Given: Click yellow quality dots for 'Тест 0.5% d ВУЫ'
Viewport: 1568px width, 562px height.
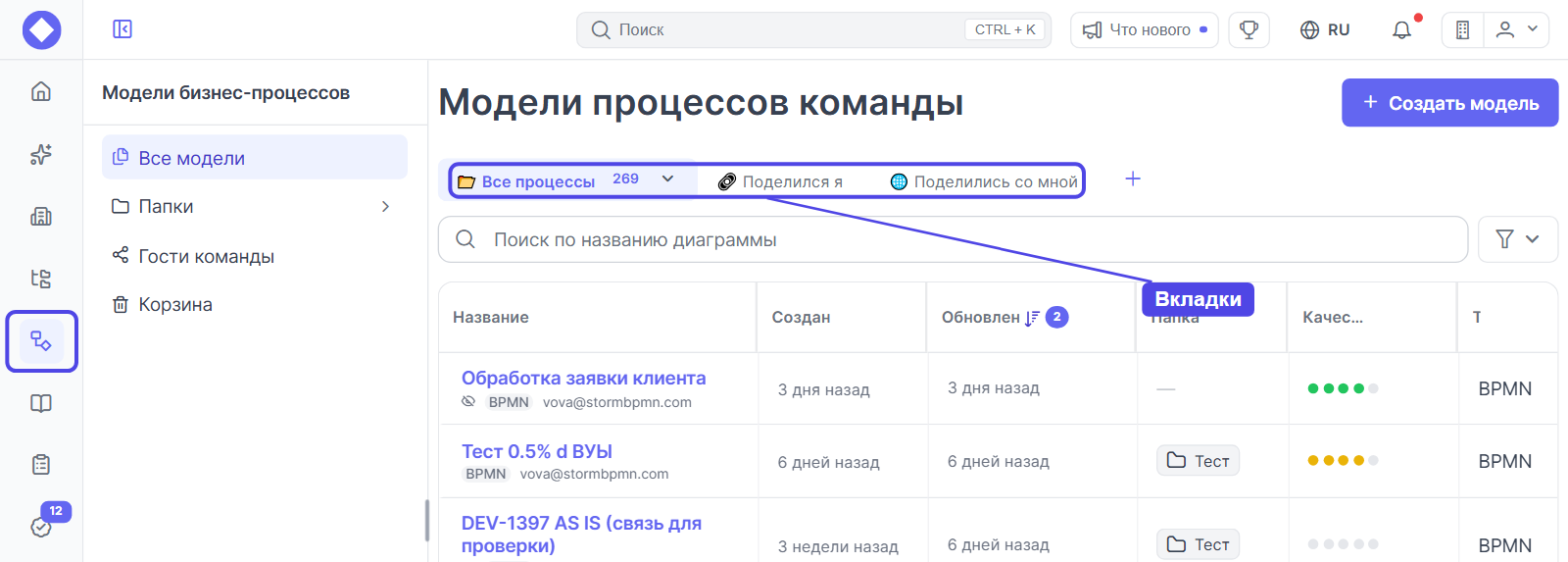Looking at the screenshot, I should click(1343, 460).
